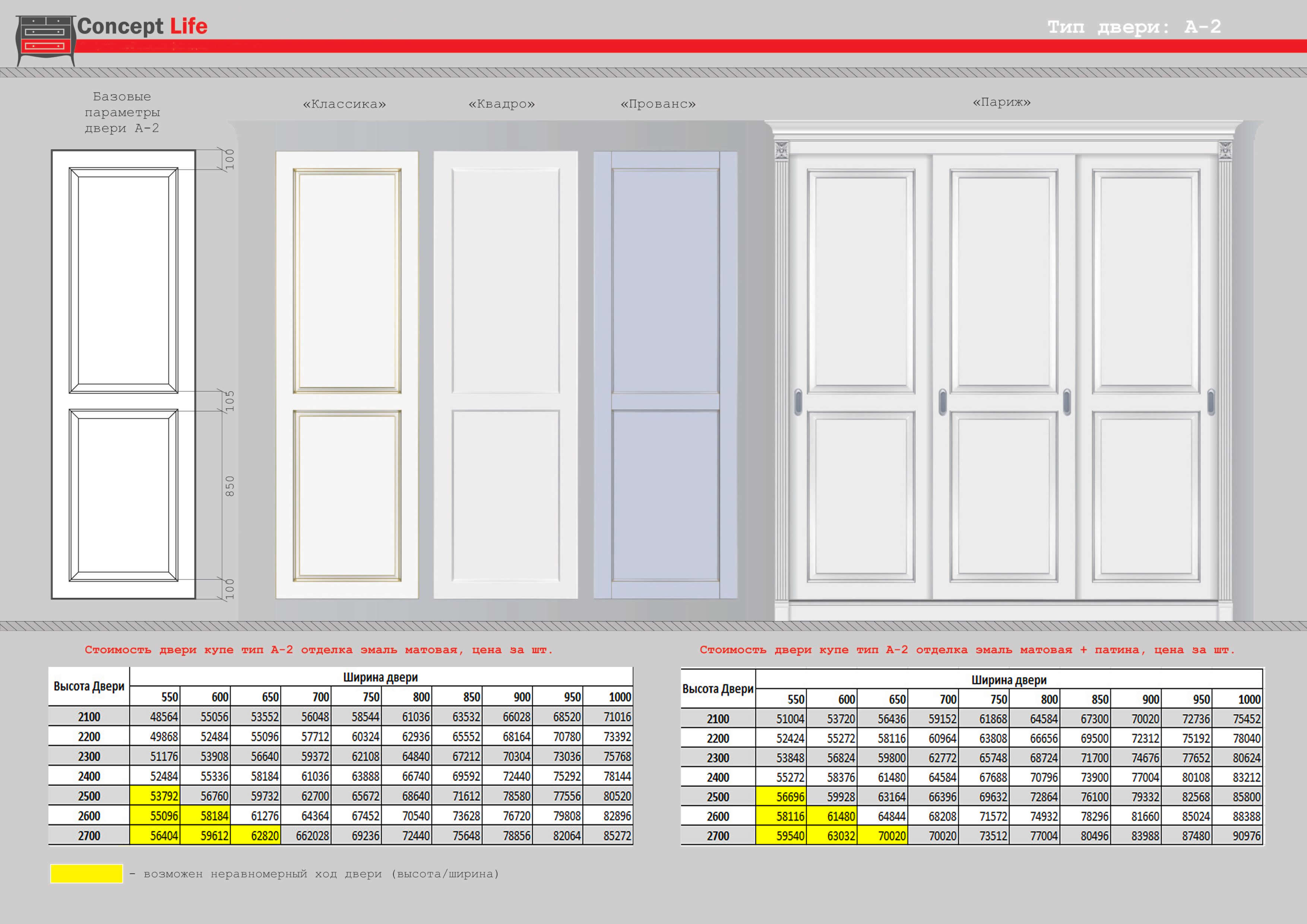Click the left table «Ширина двери» header
This screenshot has height=924, width=1307.
(x=380, y=677)
